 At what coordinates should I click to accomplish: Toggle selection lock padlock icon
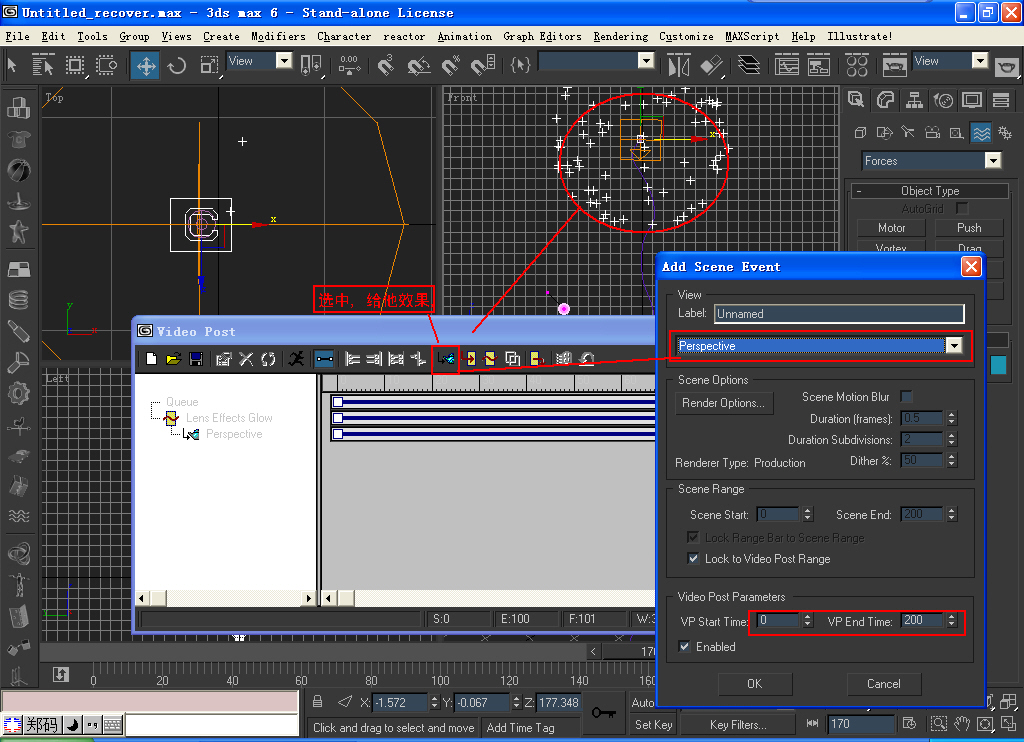point(317,702)
